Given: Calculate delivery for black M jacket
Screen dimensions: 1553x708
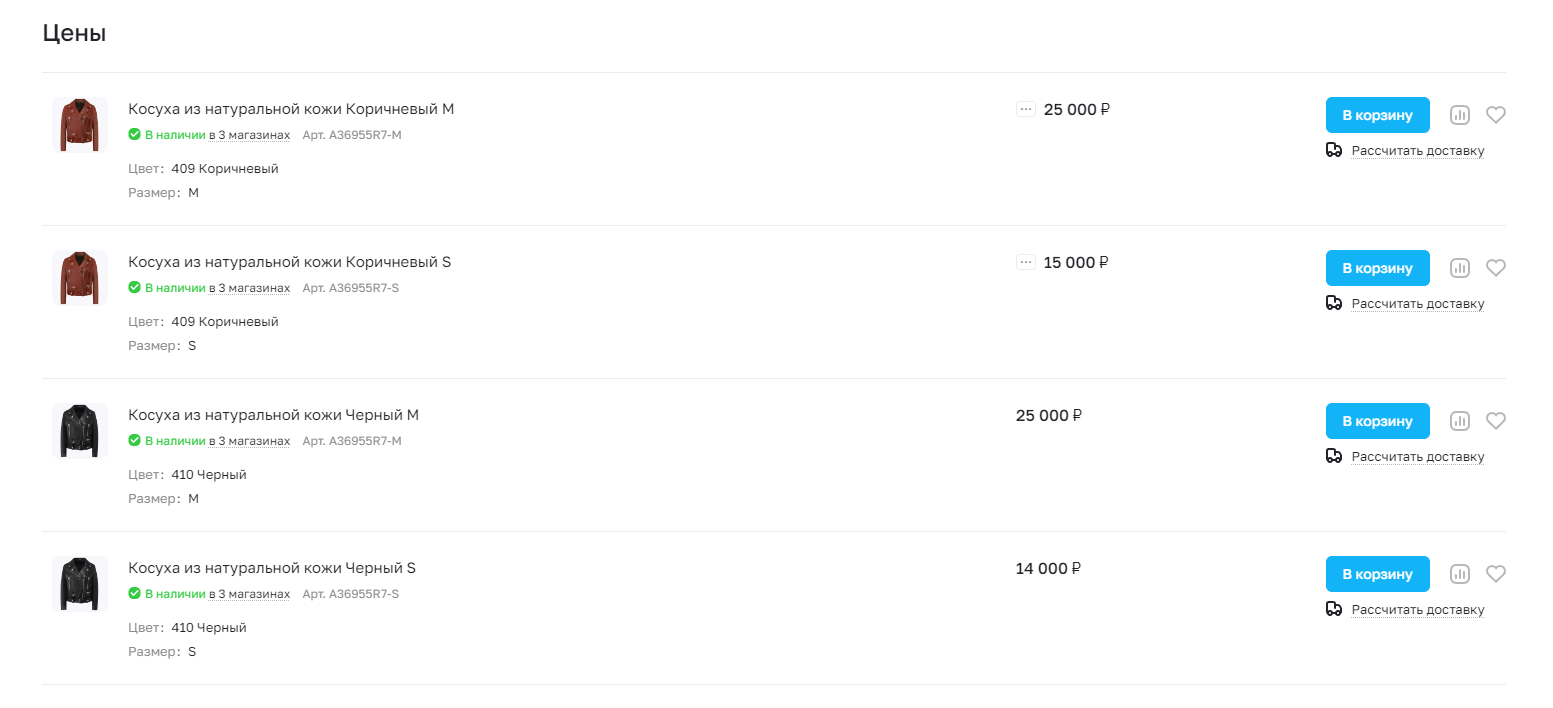Looking at the screenshot, I should (1417, 457).
